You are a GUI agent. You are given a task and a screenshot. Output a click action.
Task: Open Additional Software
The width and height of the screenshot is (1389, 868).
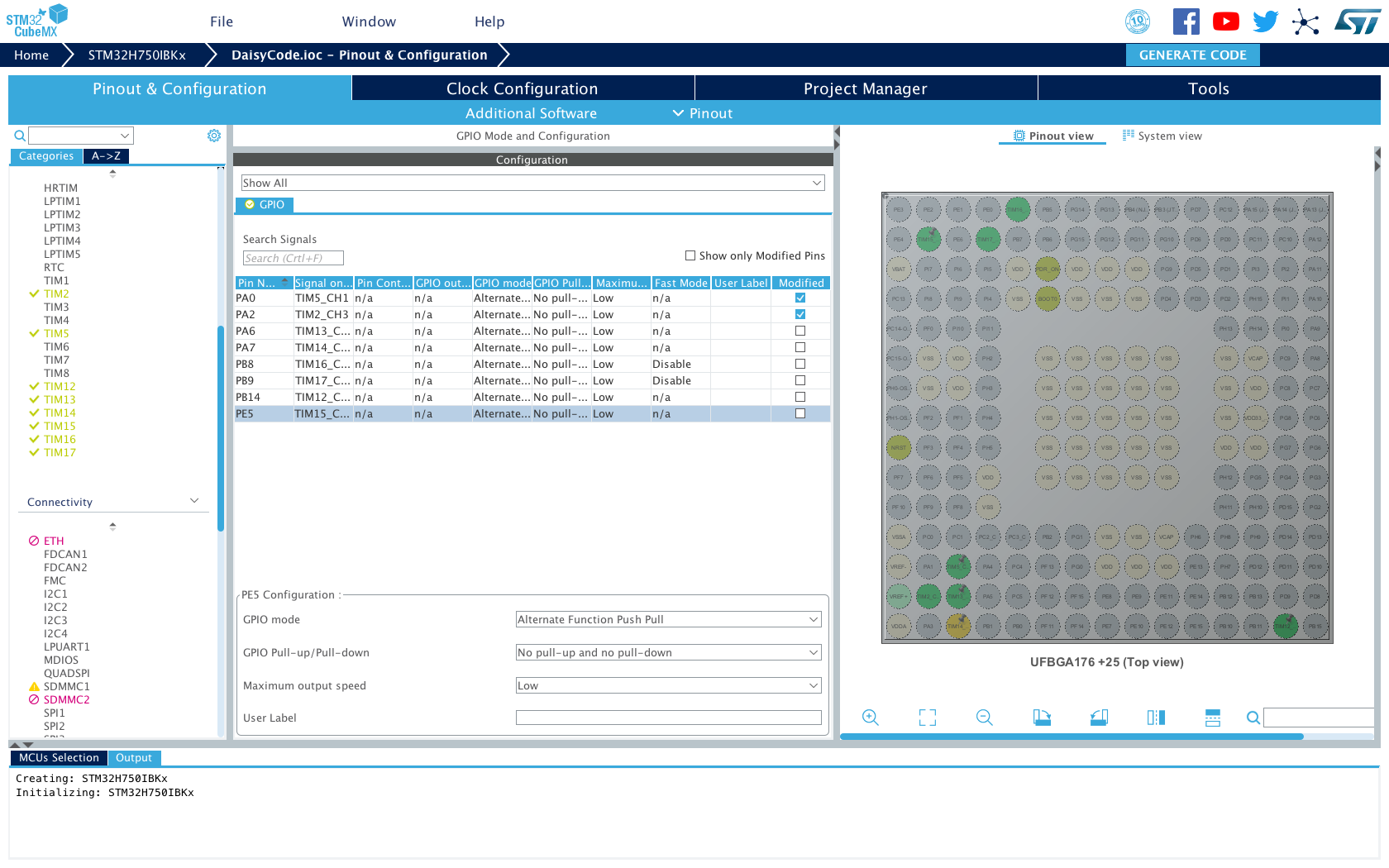[x=531, y=113]
